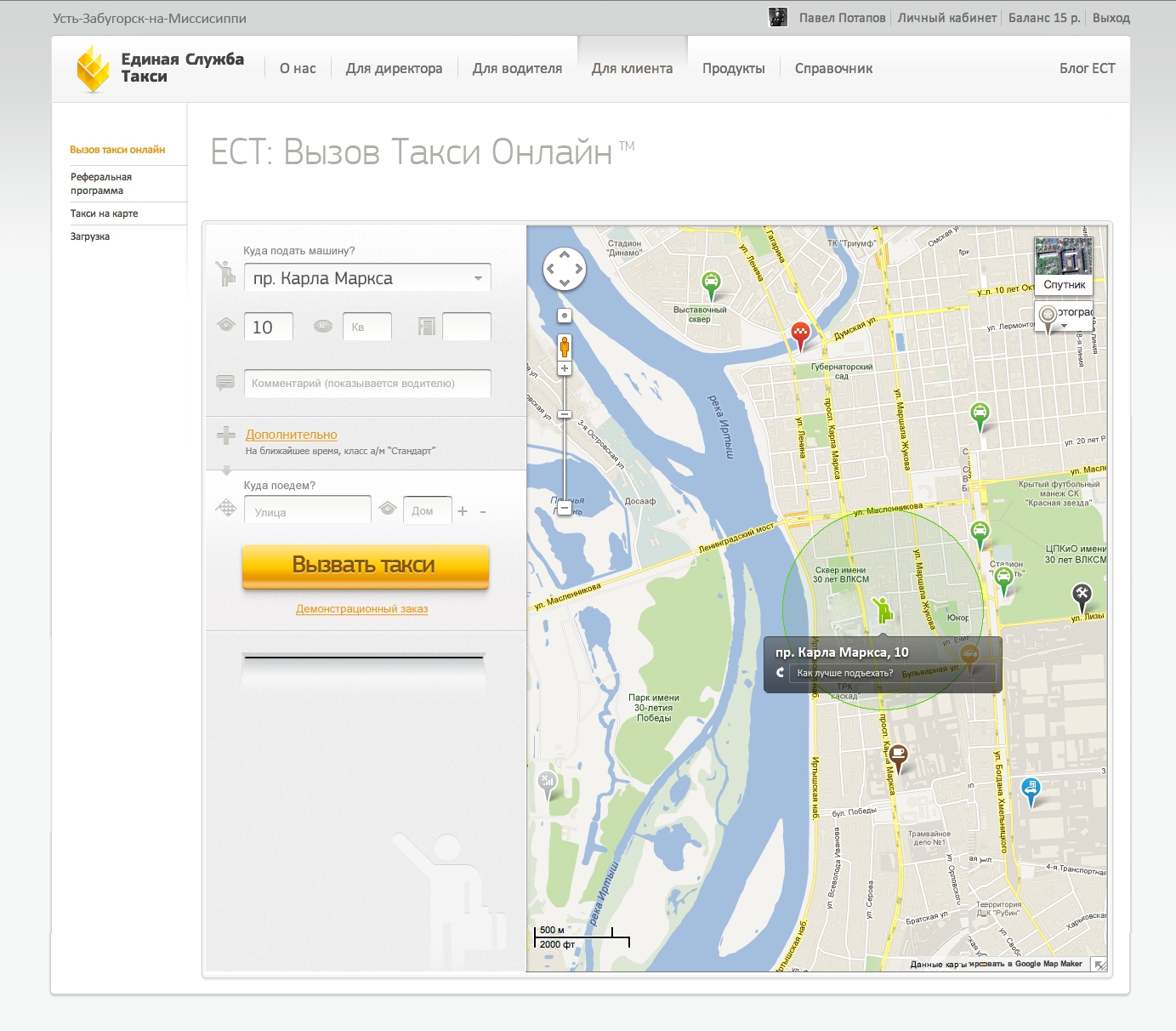Click the Дом destination house field
The image size is (1176, 1031).
point(428,511)
